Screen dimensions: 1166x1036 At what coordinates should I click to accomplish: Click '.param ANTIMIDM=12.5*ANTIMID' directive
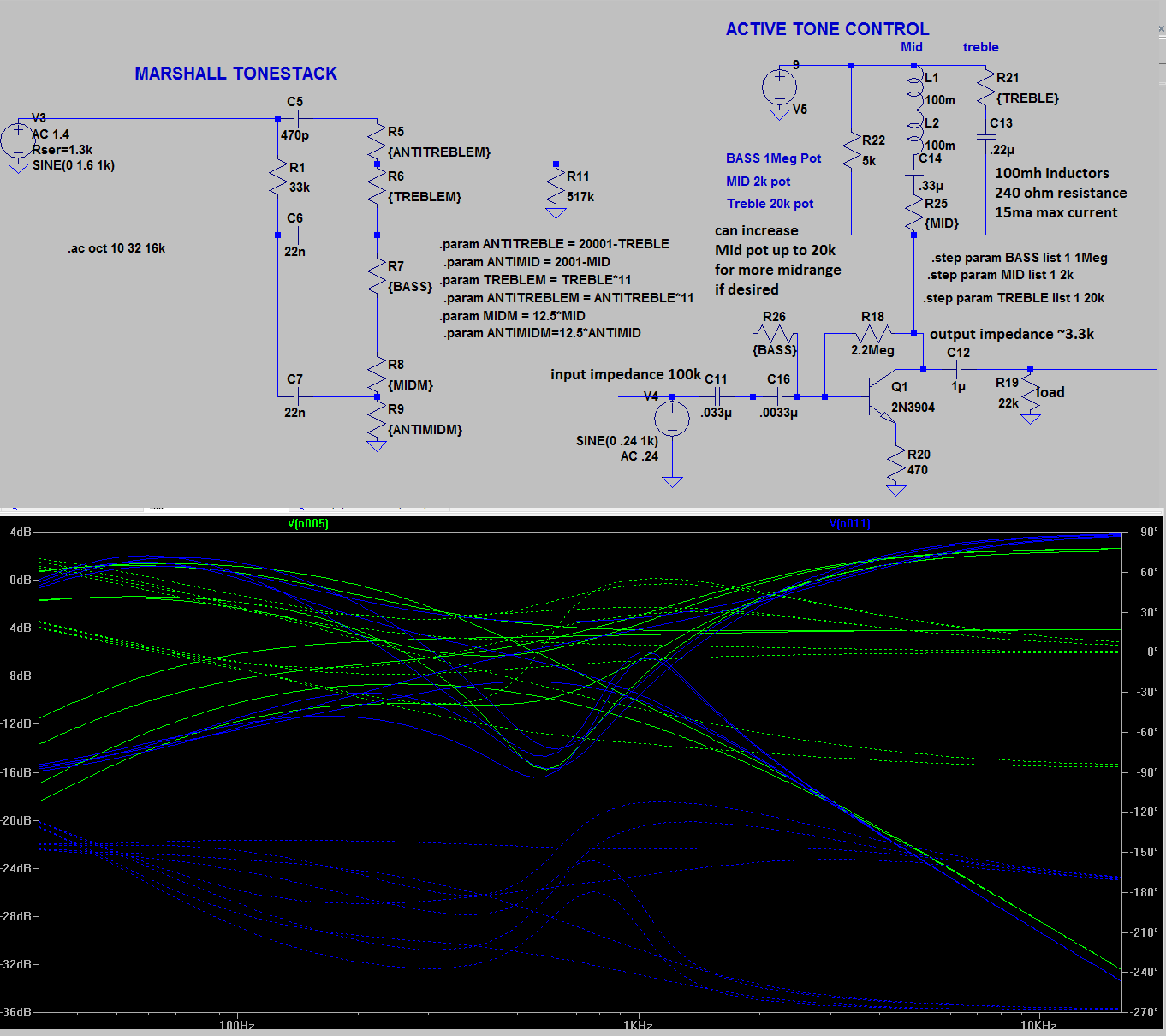[542, 333]
